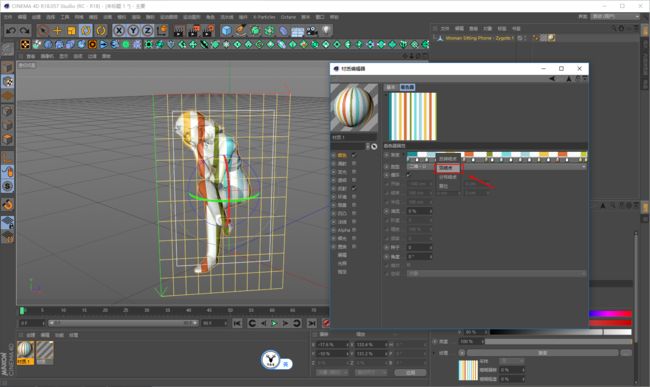650x387 pixels.
Task: Toggle the Alpha channel checkbox
Action: [x=354, y=230]
